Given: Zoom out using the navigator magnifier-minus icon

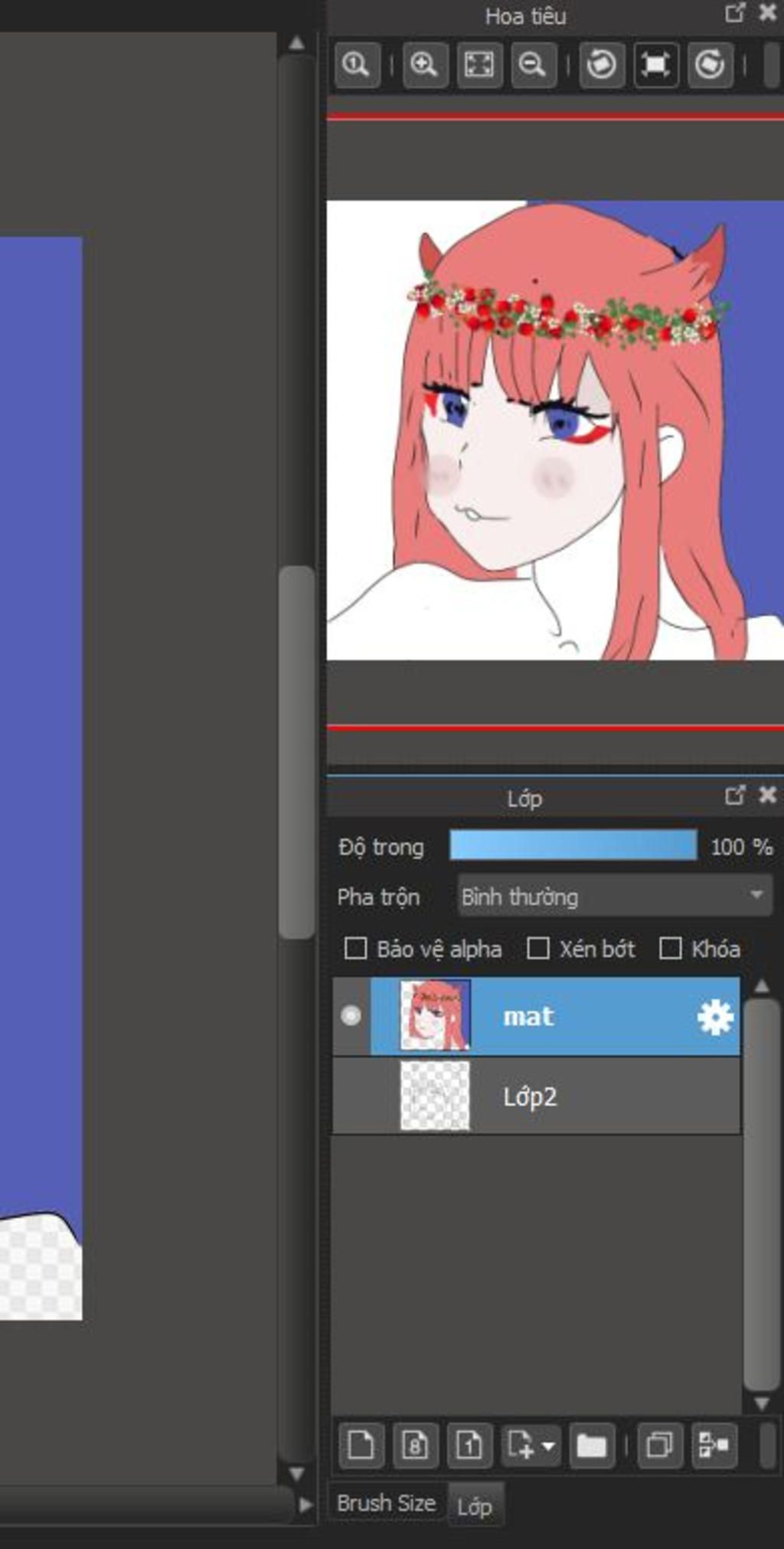Looking at the screenshot, I should (x=533, y=64).
